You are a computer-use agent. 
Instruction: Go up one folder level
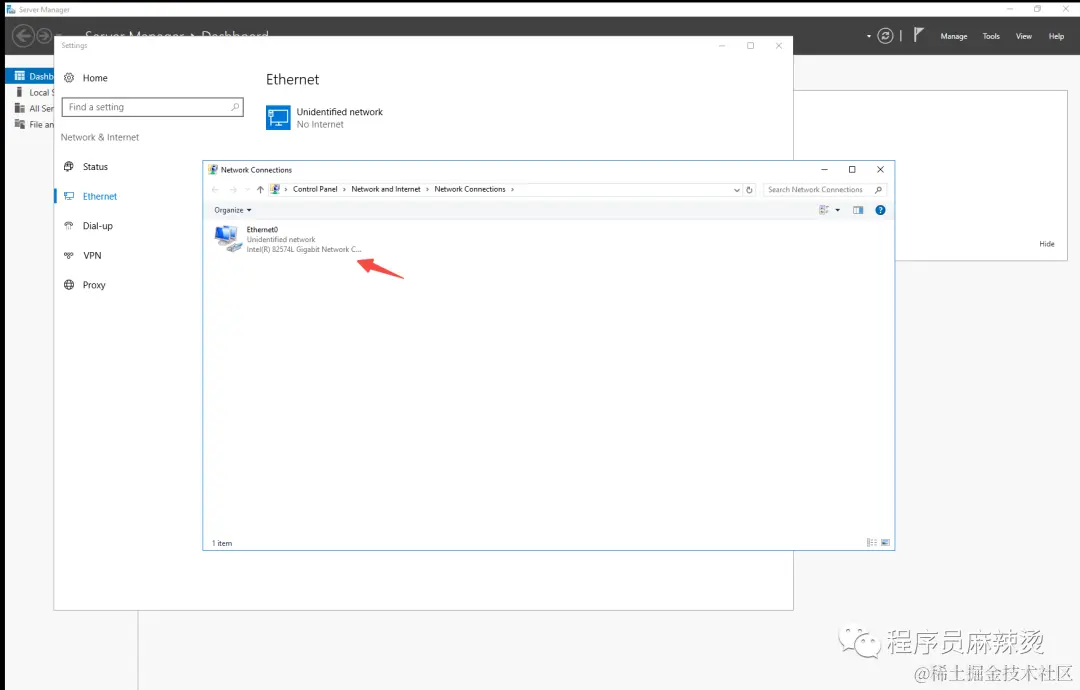[x=260, y=189]
